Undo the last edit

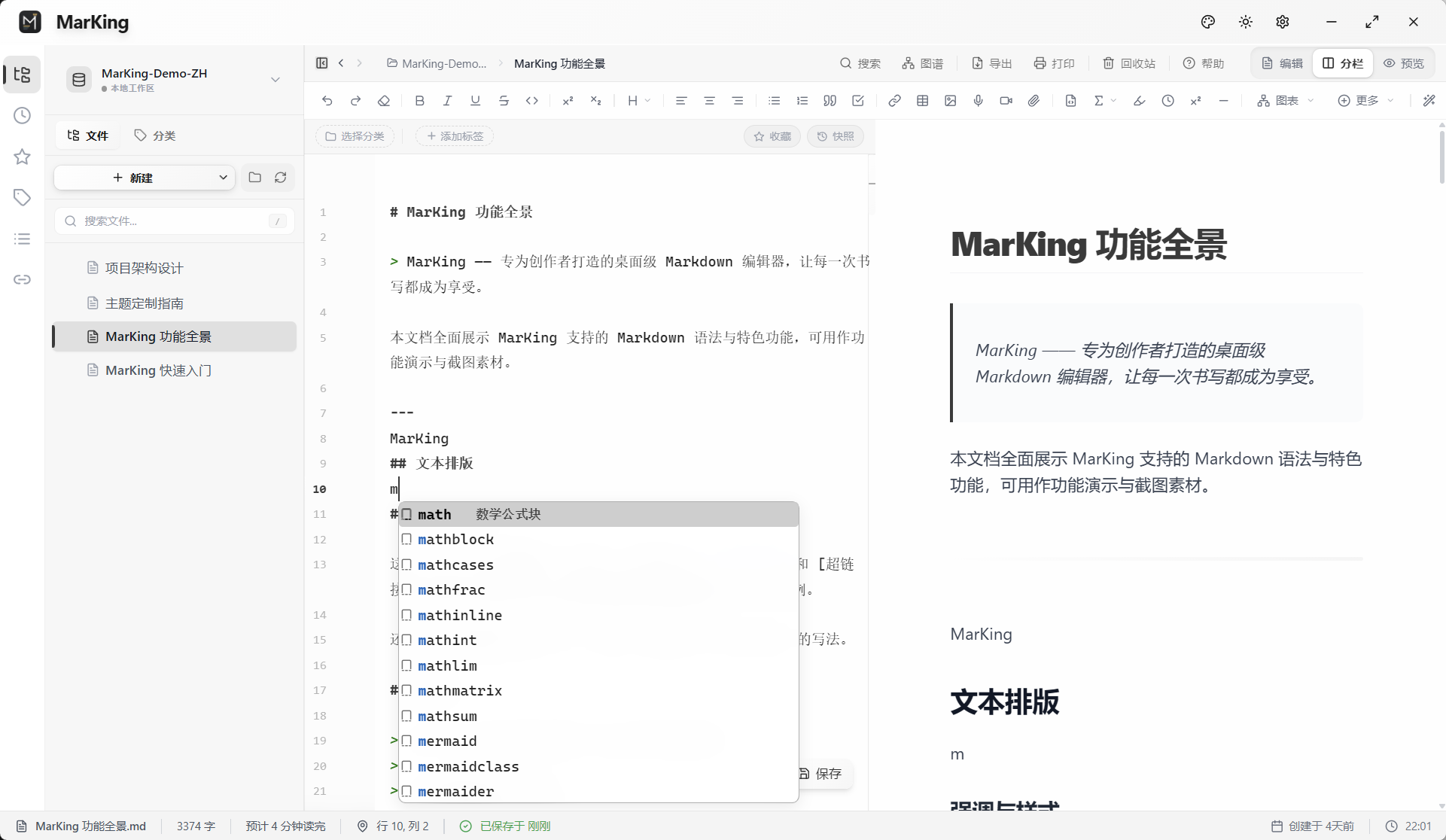(327, 101)
